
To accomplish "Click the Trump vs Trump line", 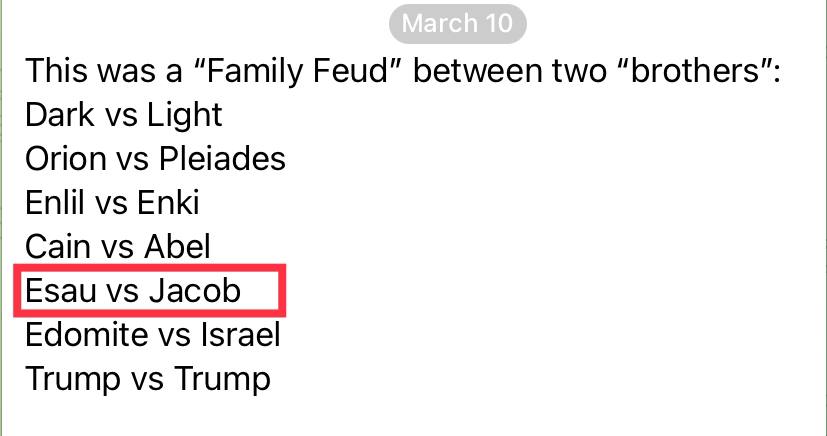I will (x=148, y=379).
